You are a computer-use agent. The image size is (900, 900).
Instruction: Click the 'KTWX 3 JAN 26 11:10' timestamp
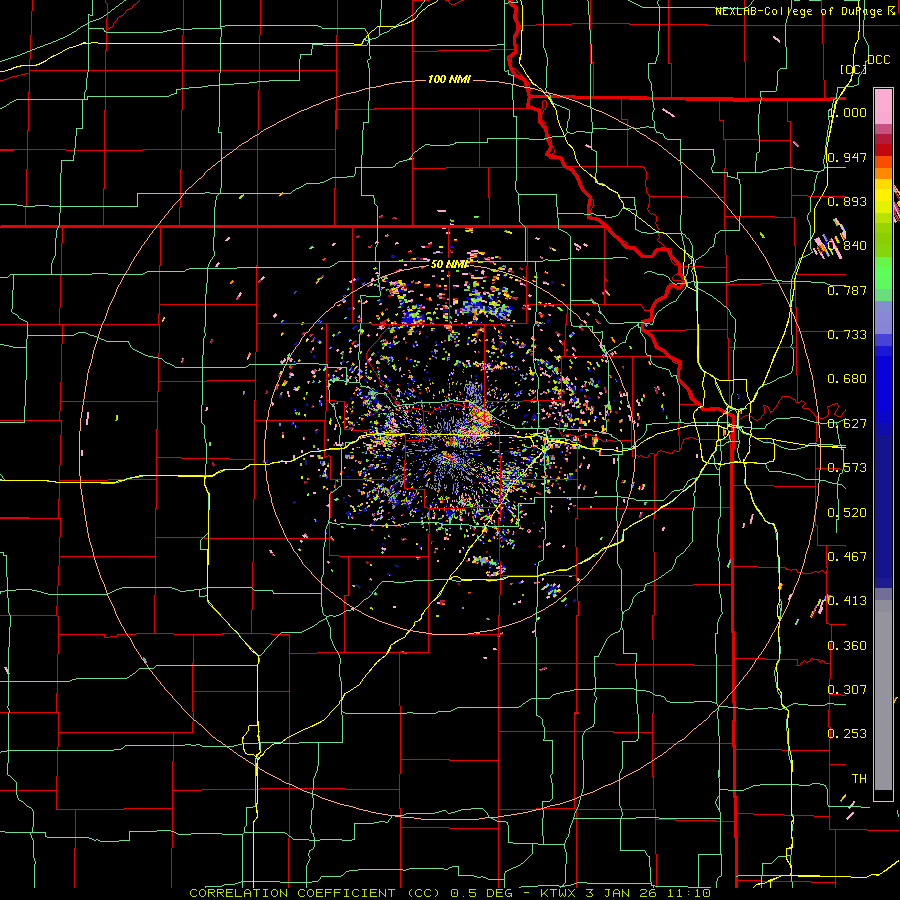pos(626,893)
